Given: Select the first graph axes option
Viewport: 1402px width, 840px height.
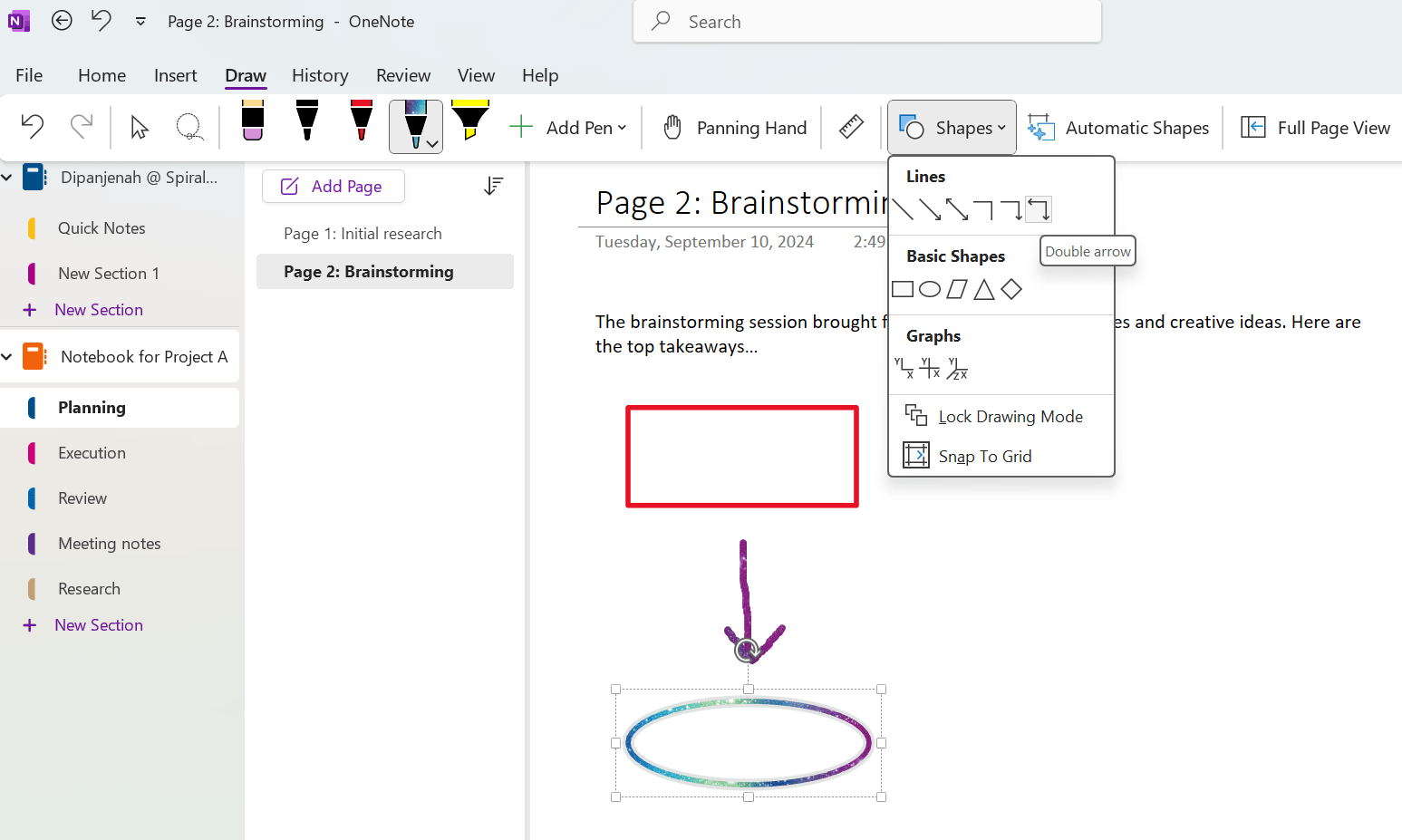Looking at the screenshot, I should tap(904, 366).
